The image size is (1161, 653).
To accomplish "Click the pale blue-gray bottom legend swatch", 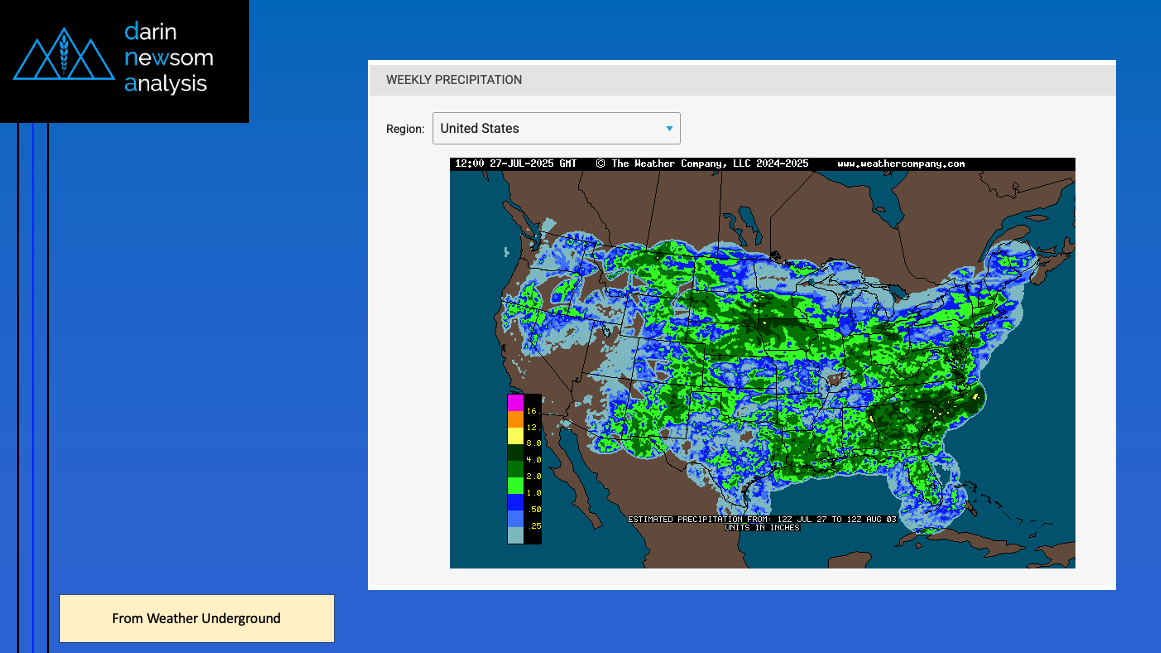I will coord(515,535).
